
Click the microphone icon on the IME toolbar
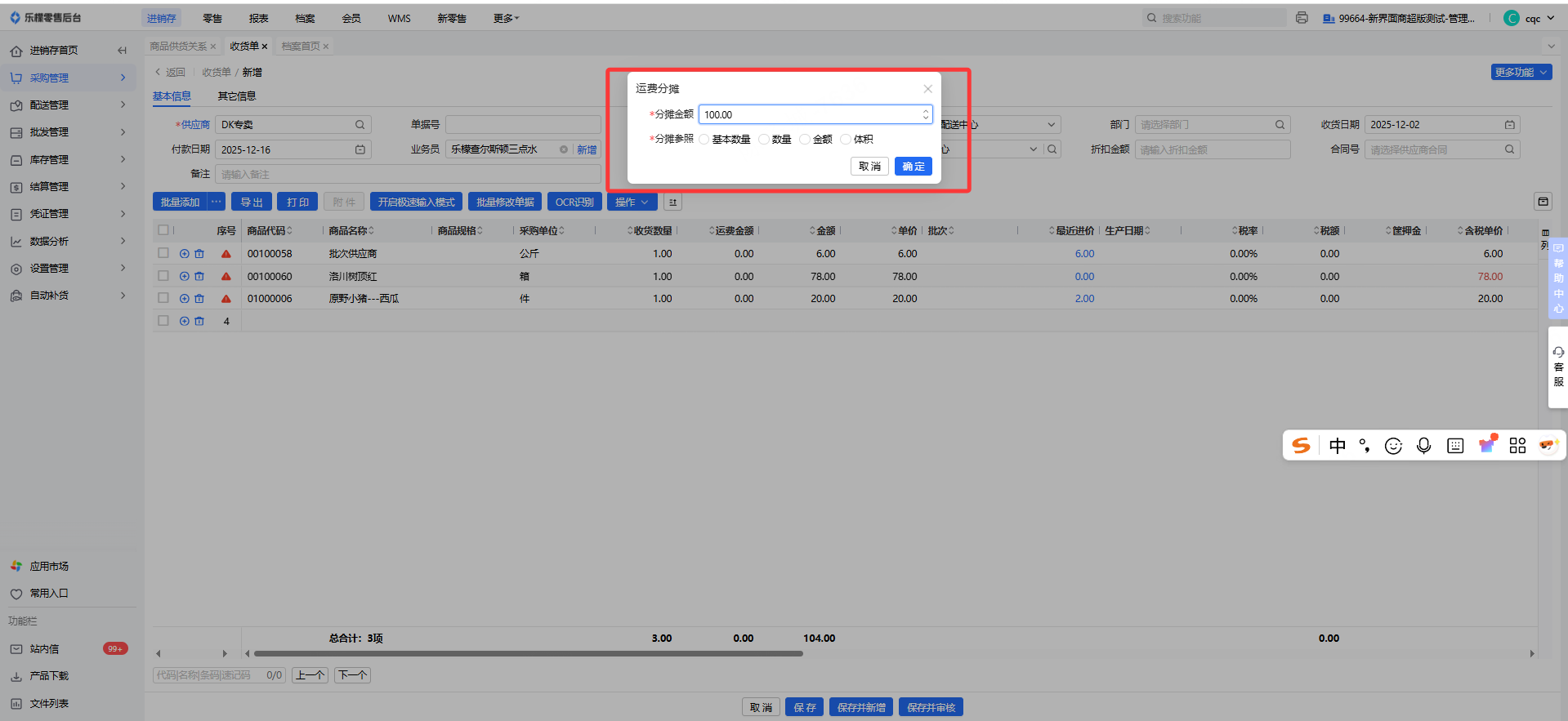pyautogui.click(x=1424, y=446)
